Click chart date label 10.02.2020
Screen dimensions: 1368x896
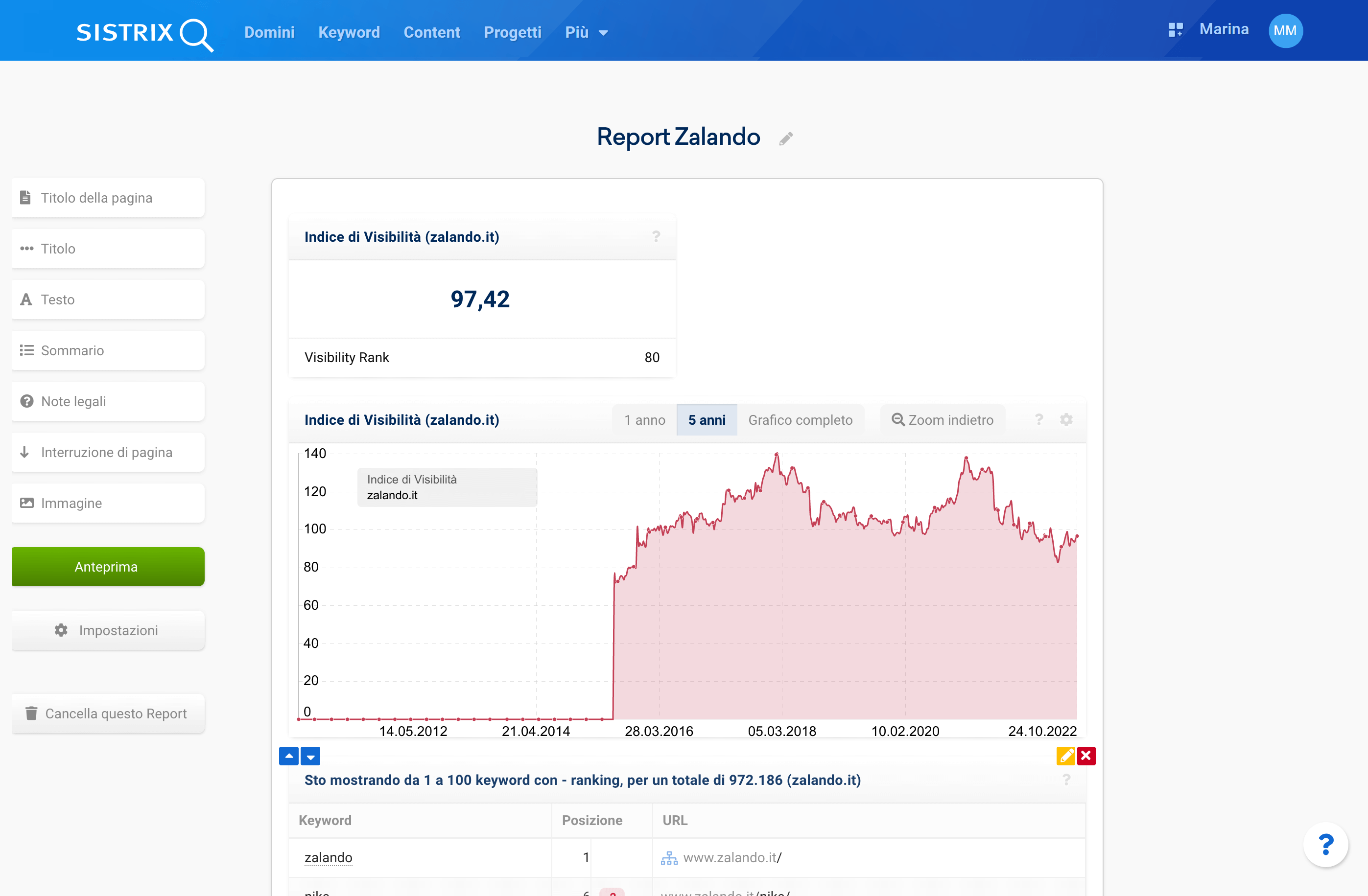[905, 731]
